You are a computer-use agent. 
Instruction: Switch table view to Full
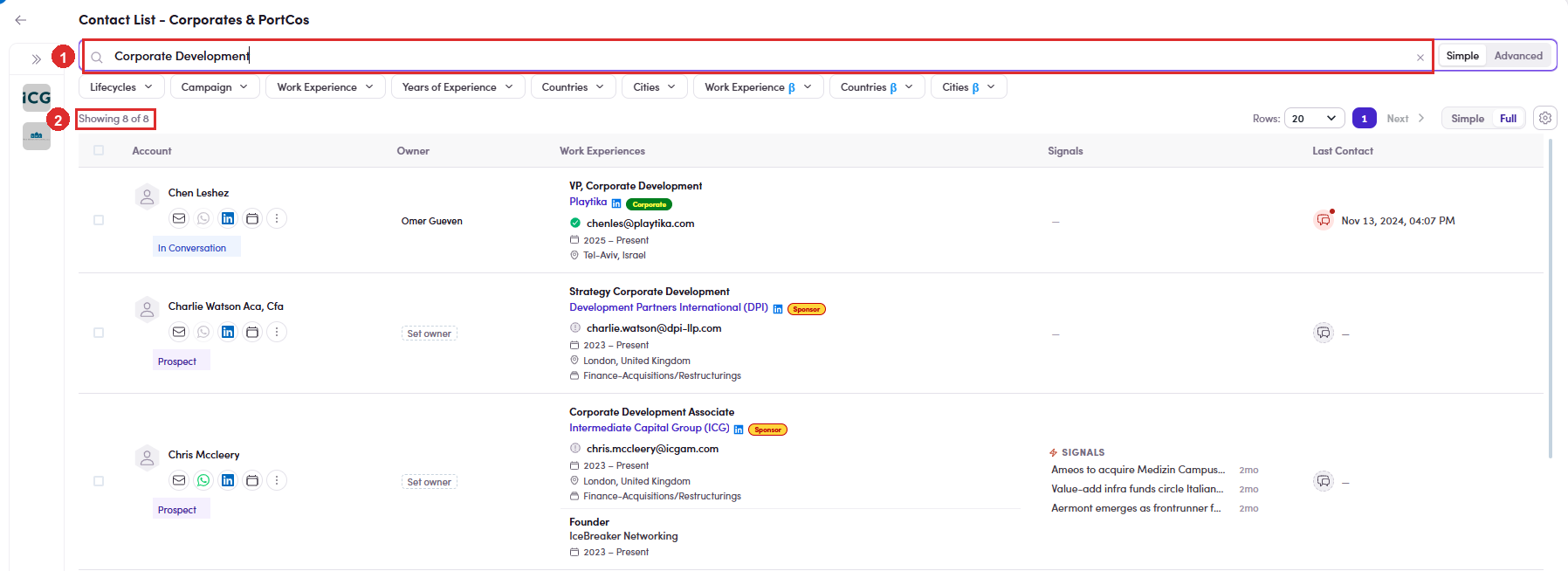point(1508,119)
